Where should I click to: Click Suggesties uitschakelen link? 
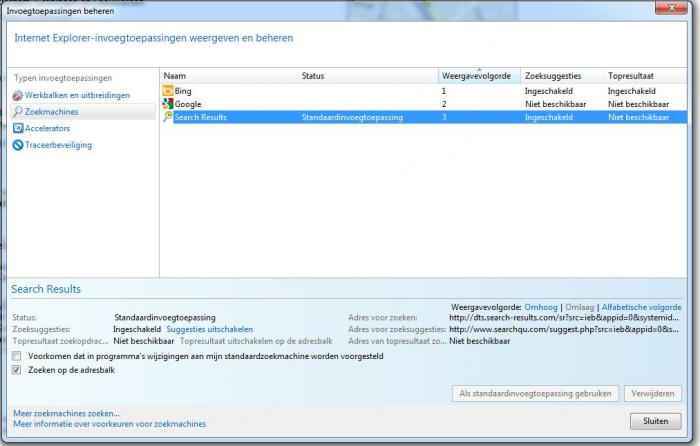[209, 329]
